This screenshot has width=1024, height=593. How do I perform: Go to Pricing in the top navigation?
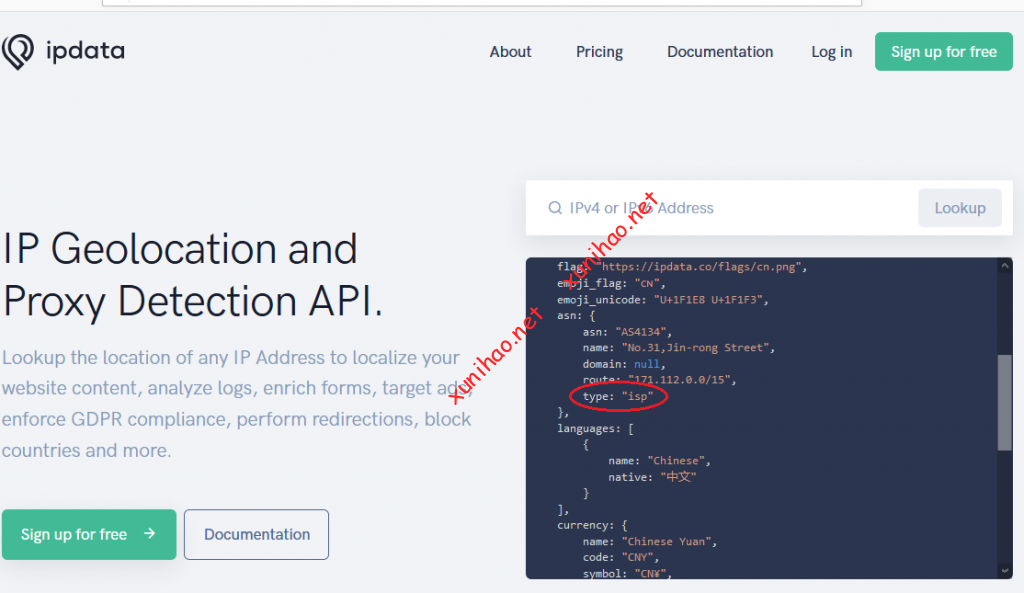tap(599, 52)
